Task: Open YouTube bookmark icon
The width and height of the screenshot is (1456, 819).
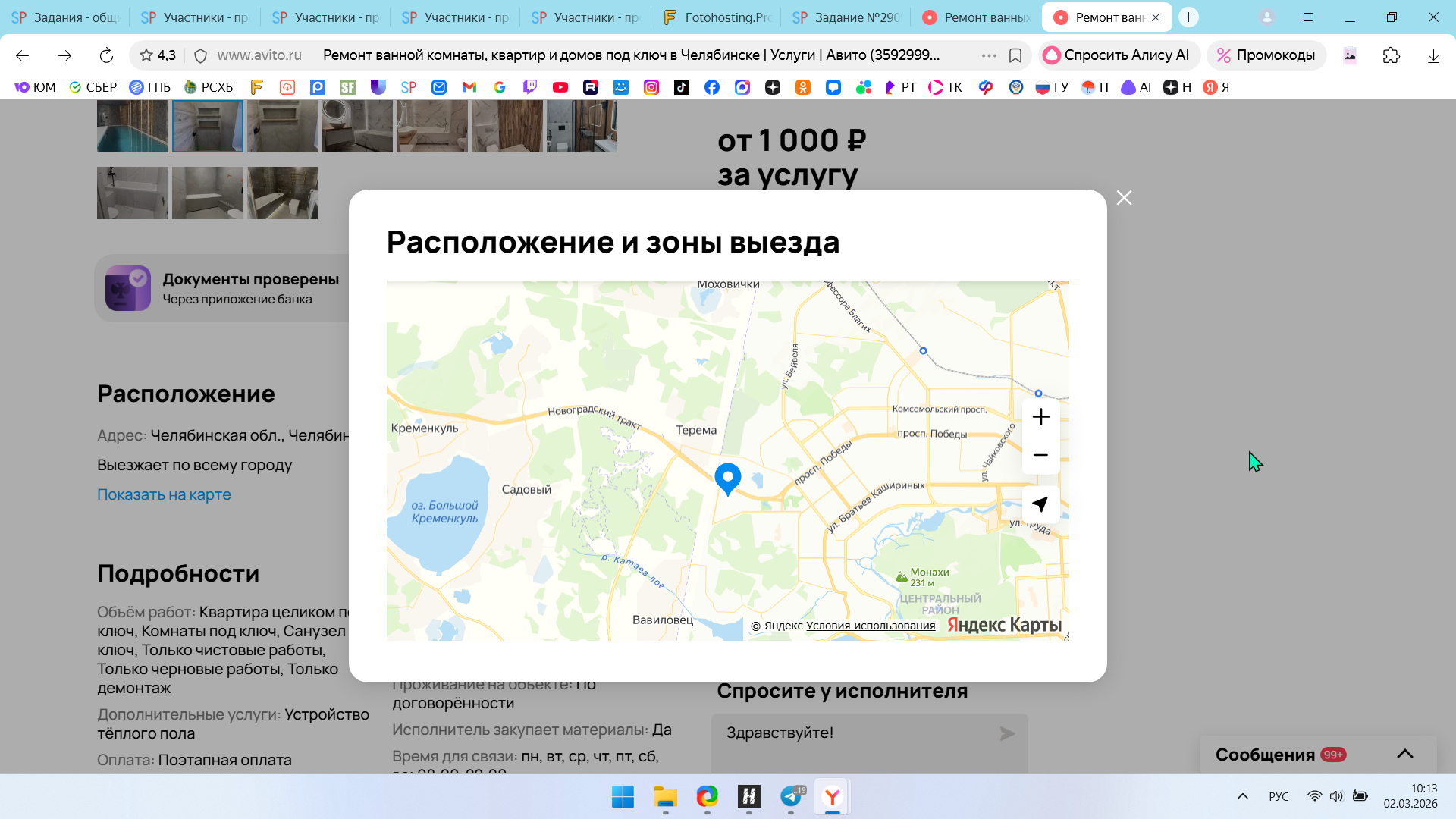Action: pos(560,87)
